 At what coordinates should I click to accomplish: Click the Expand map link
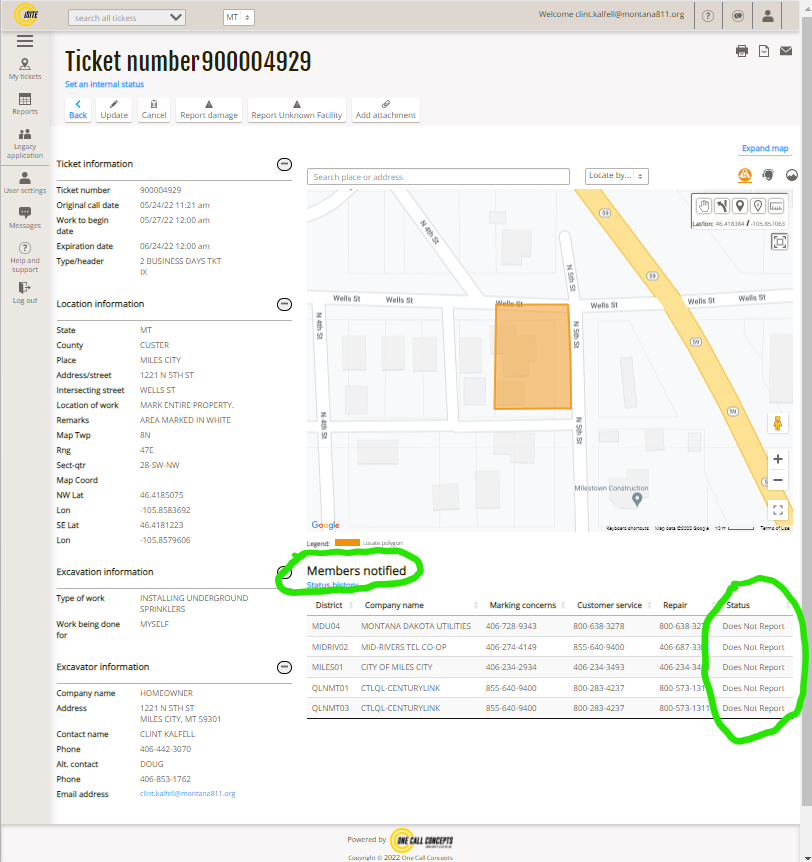coord(765,148)
